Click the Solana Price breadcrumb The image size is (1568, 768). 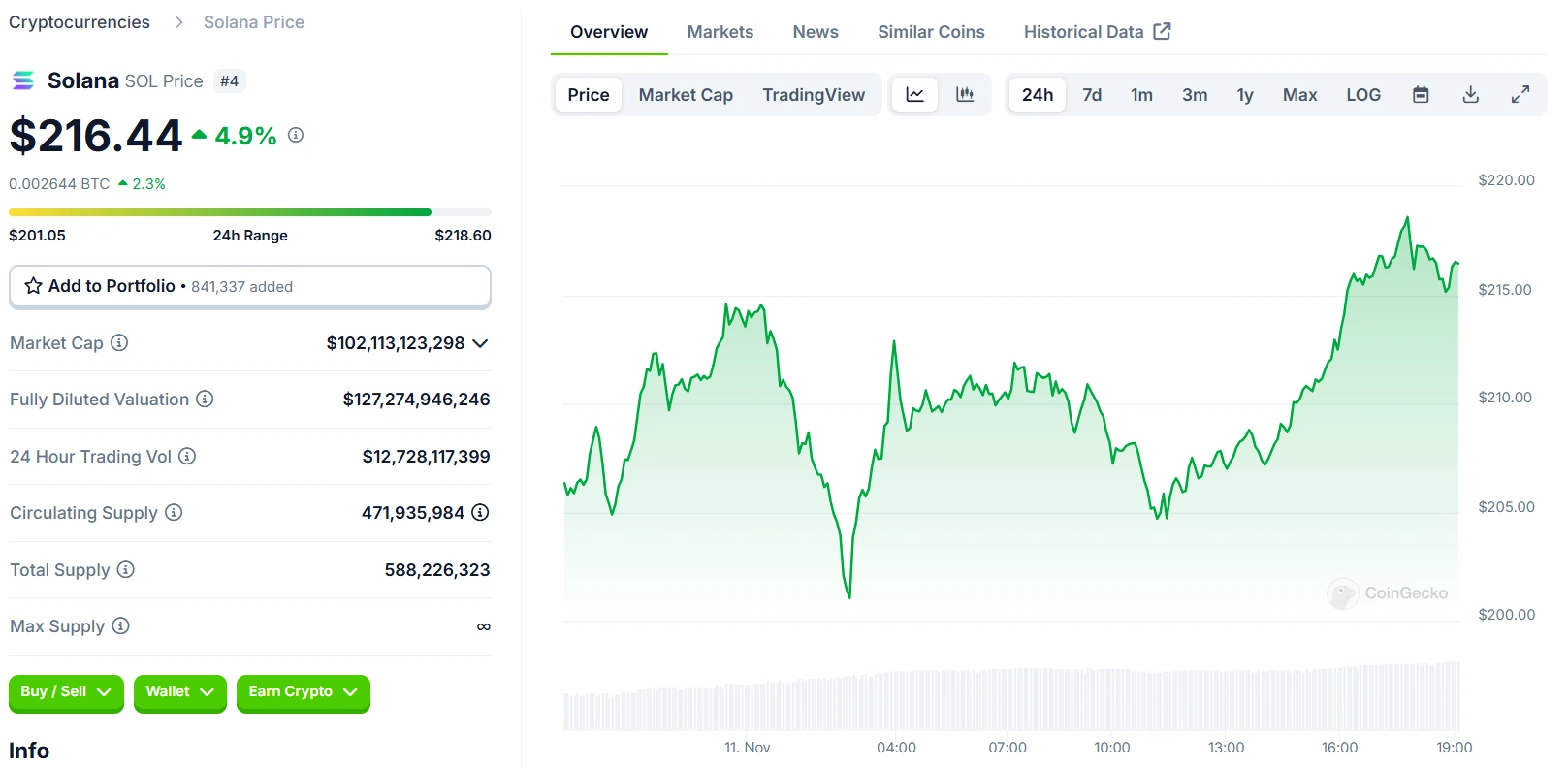coord(254,22)
